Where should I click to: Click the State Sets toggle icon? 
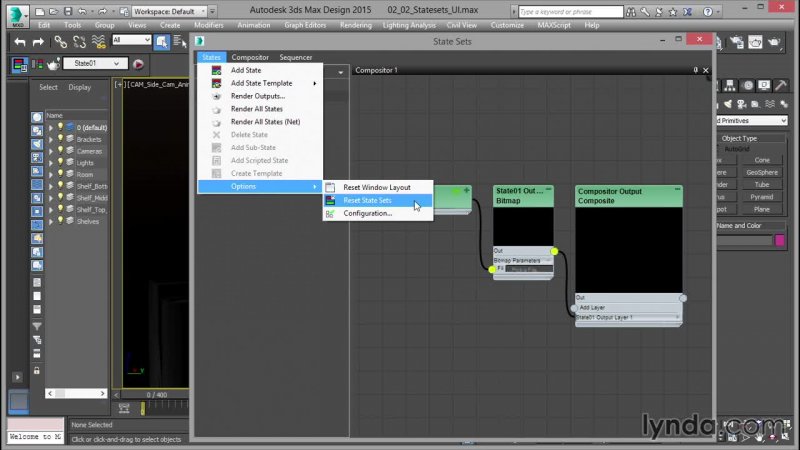pyautogui.click(x=20, y=65)
